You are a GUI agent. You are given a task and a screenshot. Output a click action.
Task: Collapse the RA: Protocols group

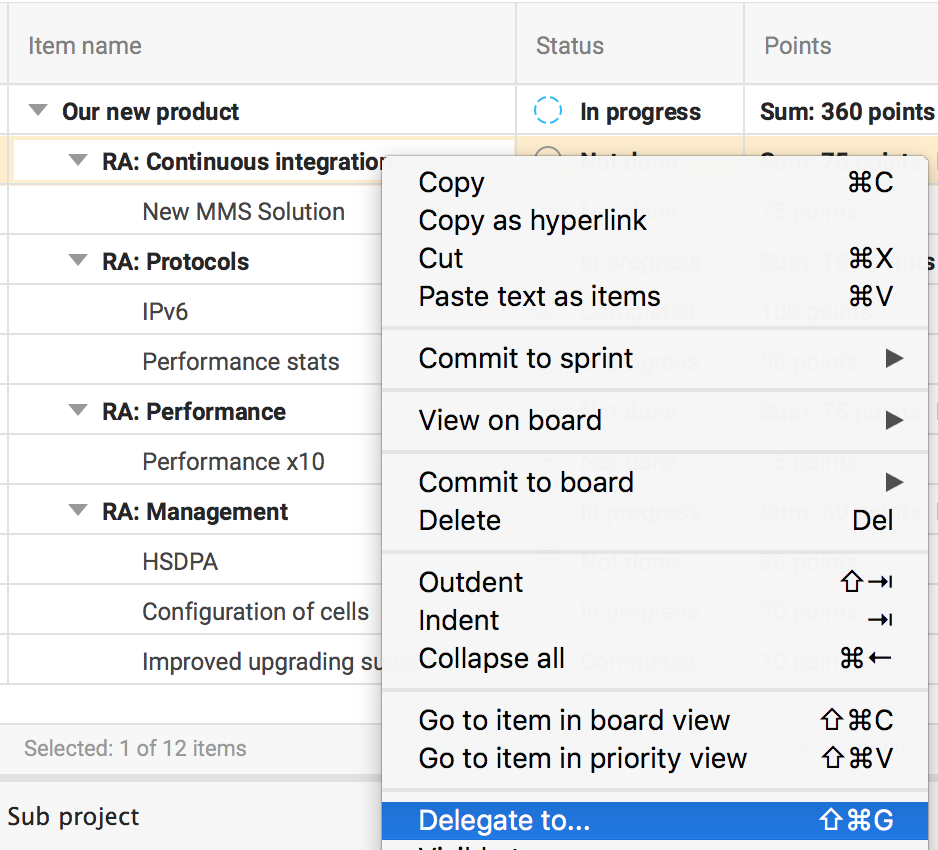coord(78,261)
